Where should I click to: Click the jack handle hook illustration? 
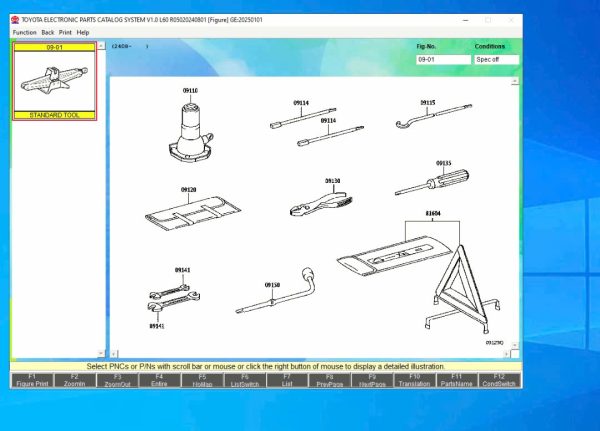[x=434, y=116]
